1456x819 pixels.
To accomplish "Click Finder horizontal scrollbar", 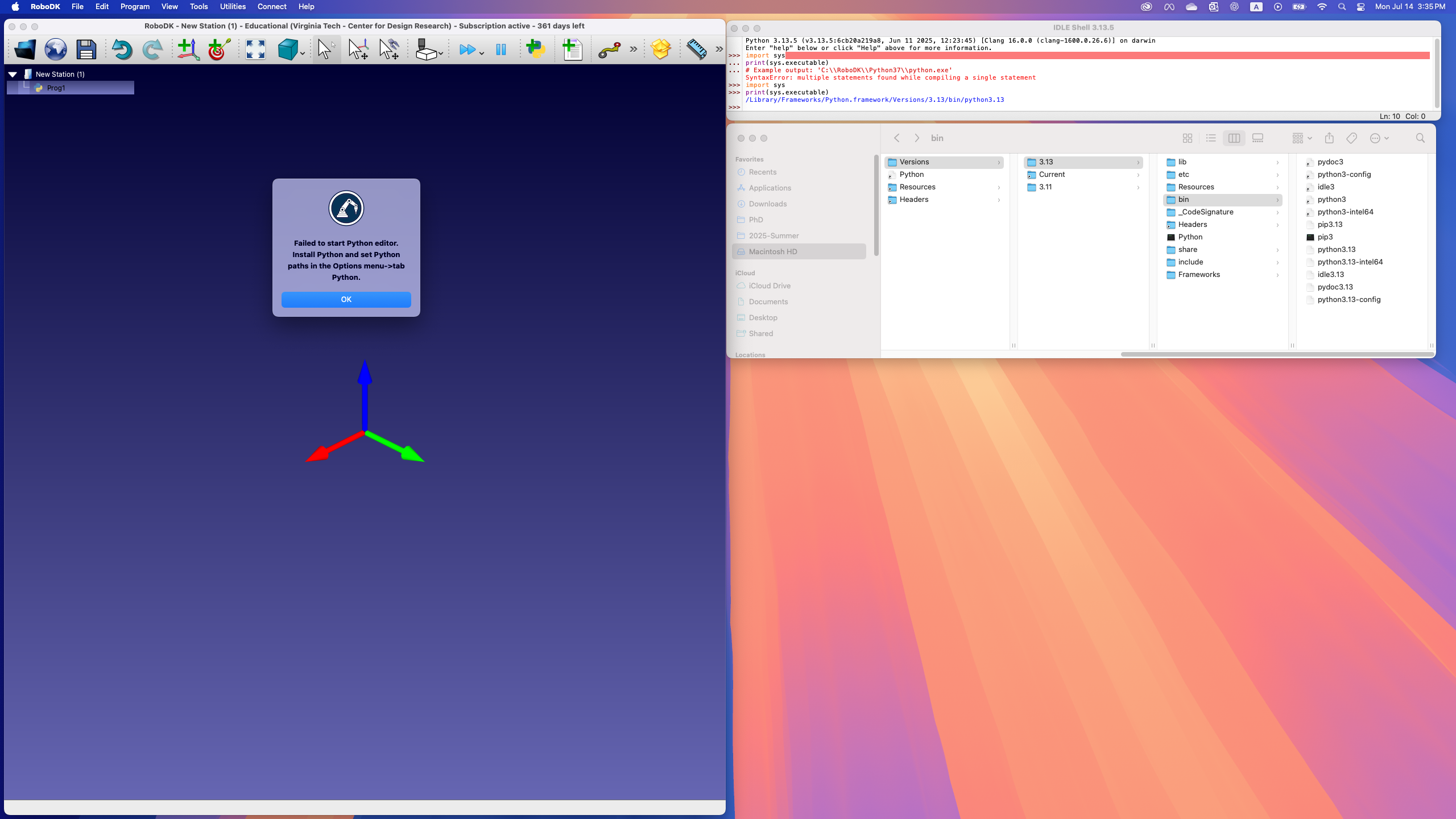I will [x=1277, y=354].
